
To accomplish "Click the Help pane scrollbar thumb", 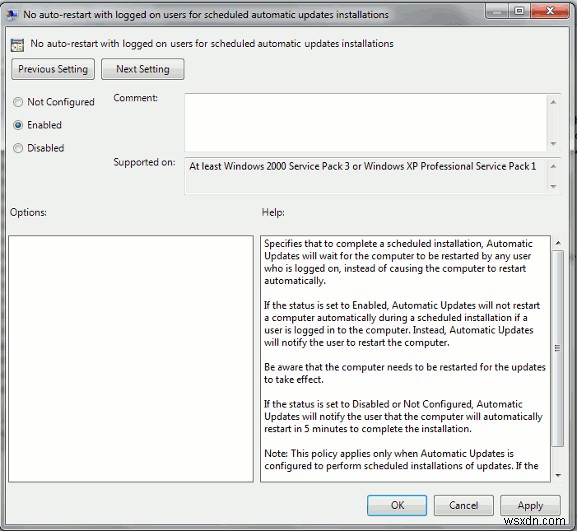I will pos(558,348).
